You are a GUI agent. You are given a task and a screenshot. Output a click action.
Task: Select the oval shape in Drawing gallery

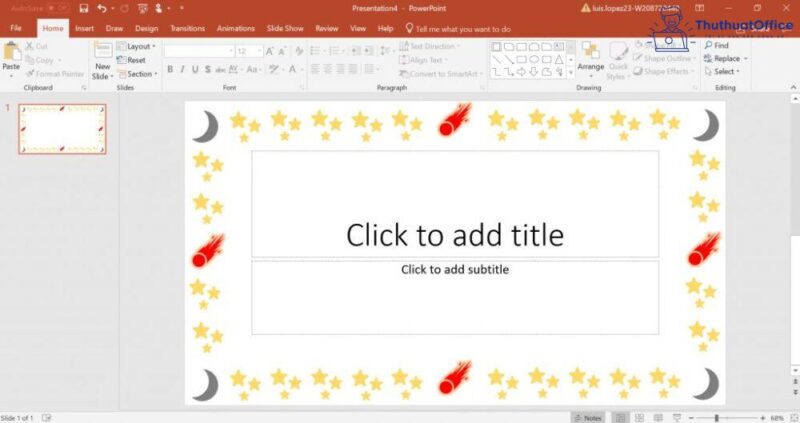tap(534, 59)
